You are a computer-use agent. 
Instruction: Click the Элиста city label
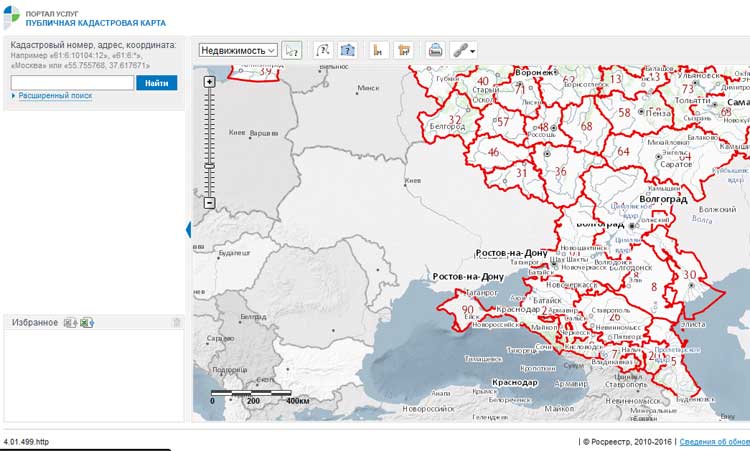point(693,324)
